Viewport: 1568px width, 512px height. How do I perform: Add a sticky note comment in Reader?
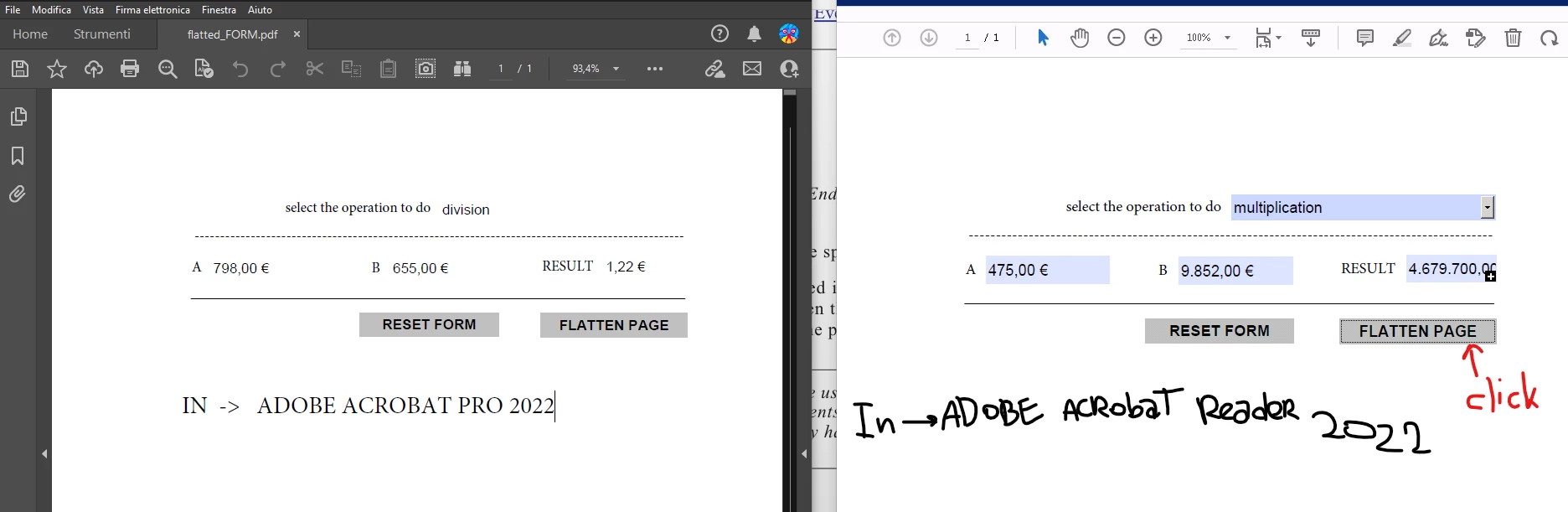(1365, 38)
